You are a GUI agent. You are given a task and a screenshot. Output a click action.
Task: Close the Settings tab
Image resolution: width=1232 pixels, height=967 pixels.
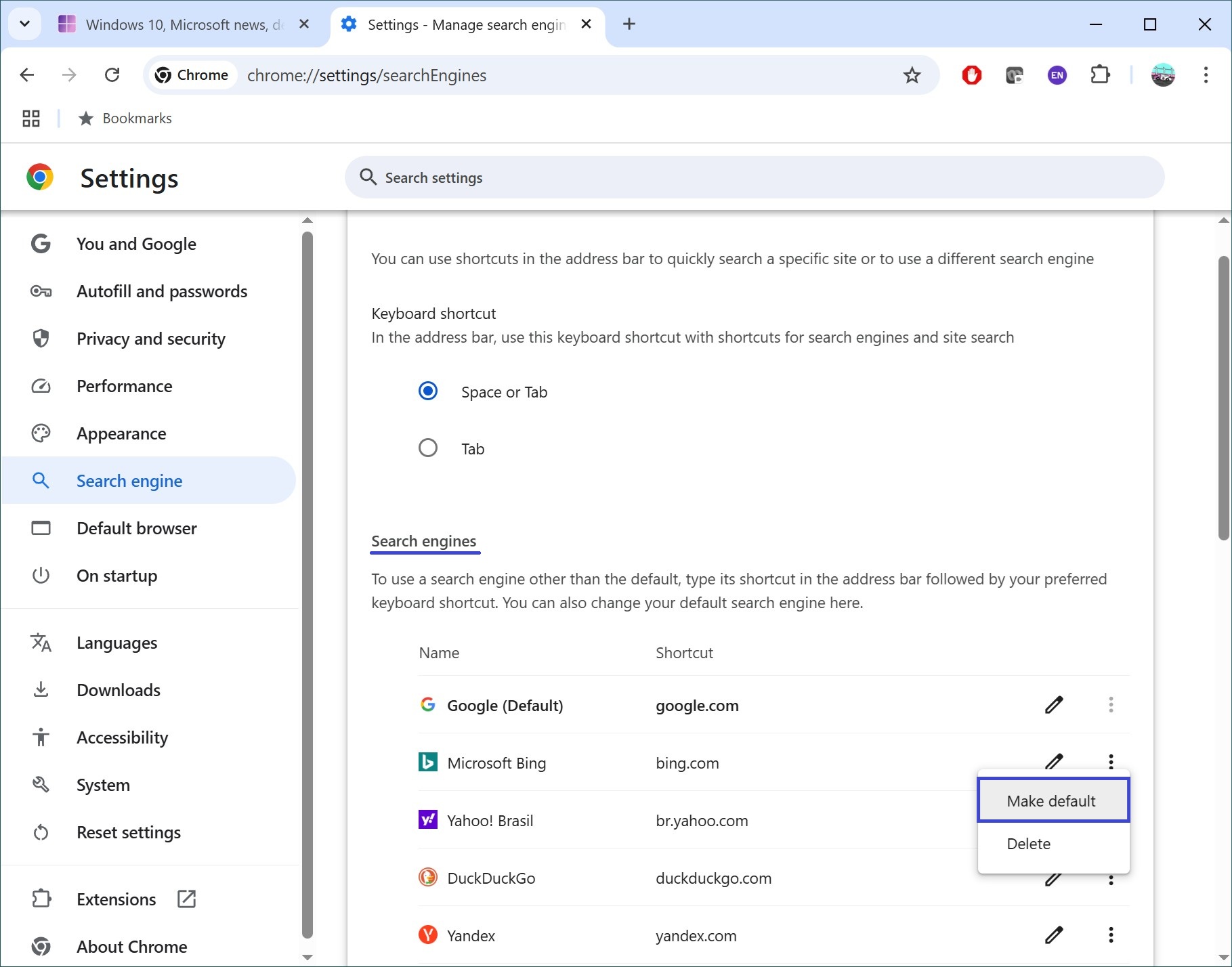point(587,24)
